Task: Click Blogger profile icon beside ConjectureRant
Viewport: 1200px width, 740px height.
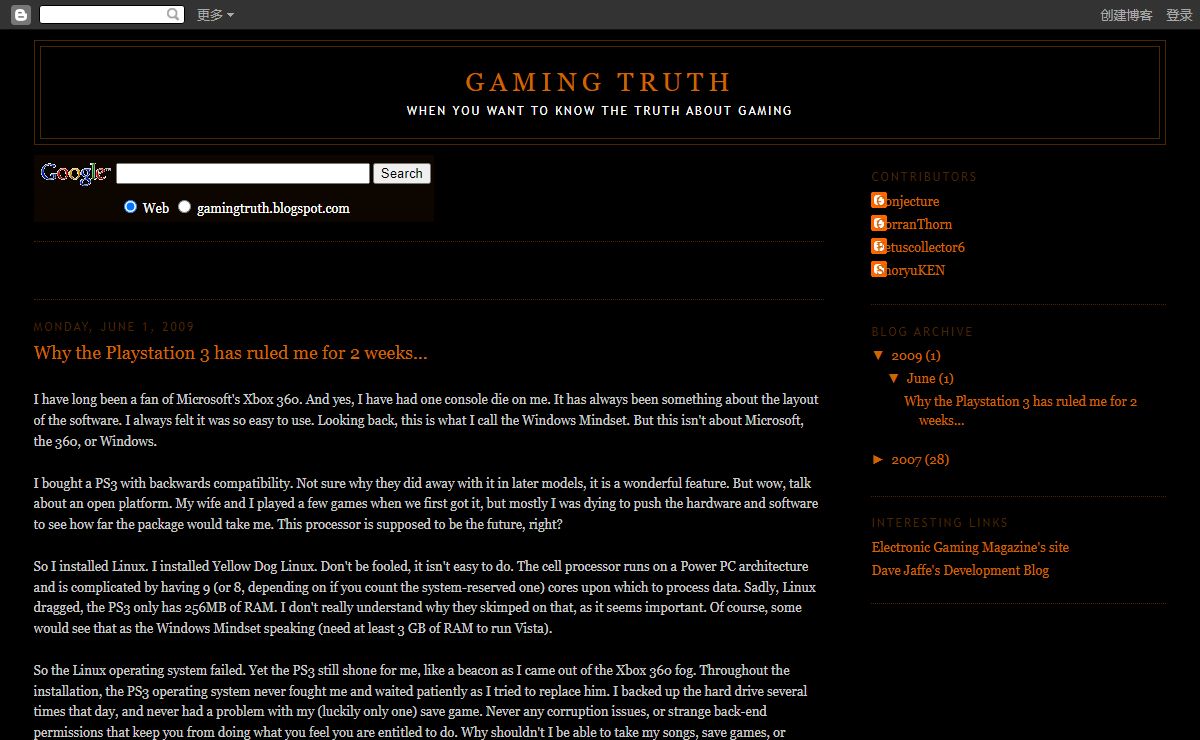Action: (x=879, y=200)
